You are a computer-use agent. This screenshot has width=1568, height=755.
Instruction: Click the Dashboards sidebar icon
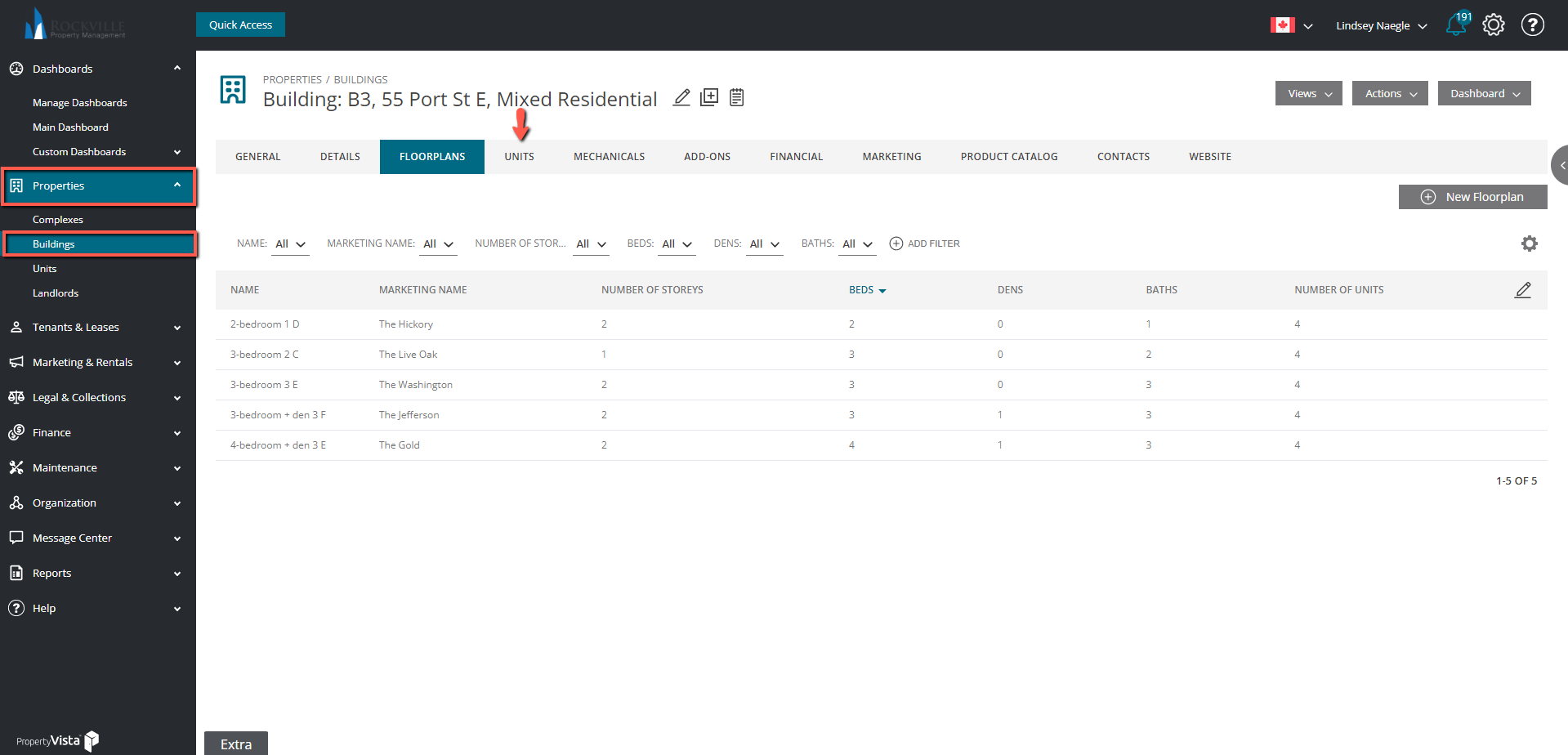click(16, 69)
